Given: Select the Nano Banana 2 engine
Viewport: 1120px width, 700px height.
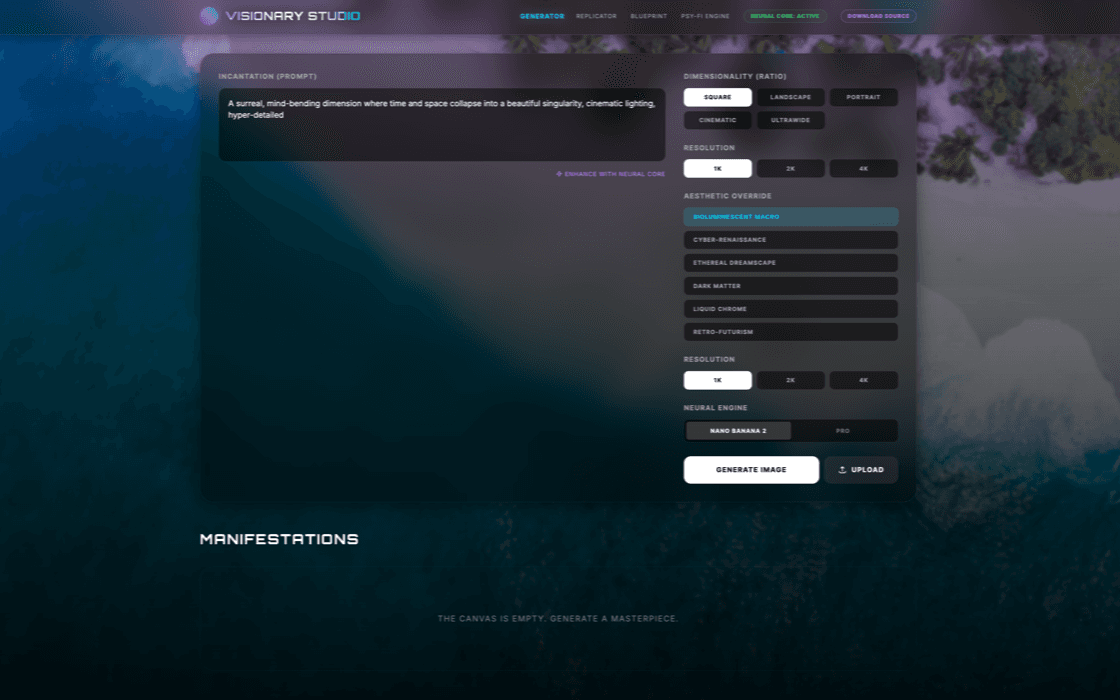Looking at the screenshot, I should pyautogui.click(x=738, y=431).
